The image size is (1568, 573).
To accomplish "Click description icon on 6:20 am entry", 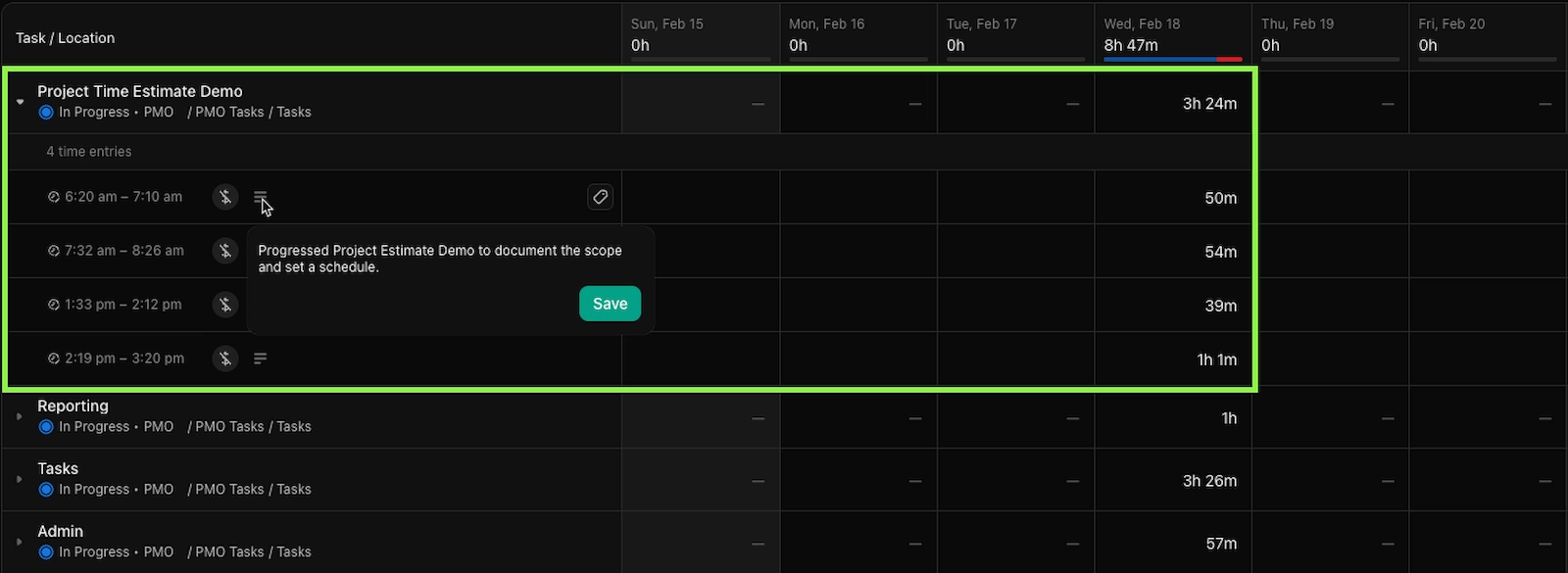I will tap(260, 197).
